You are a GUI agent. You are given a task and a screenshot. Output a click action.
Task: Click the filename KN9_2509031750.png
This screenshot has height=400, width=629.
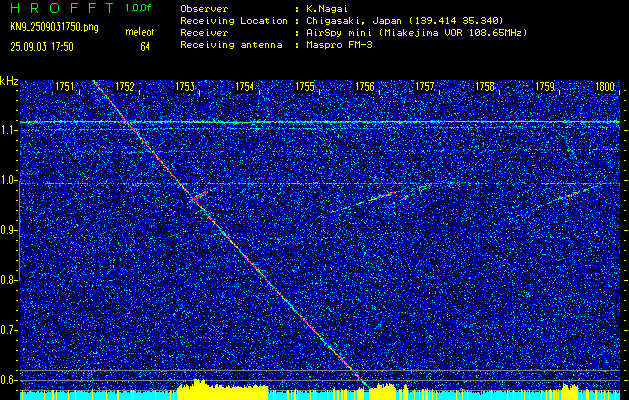[54, 27]
